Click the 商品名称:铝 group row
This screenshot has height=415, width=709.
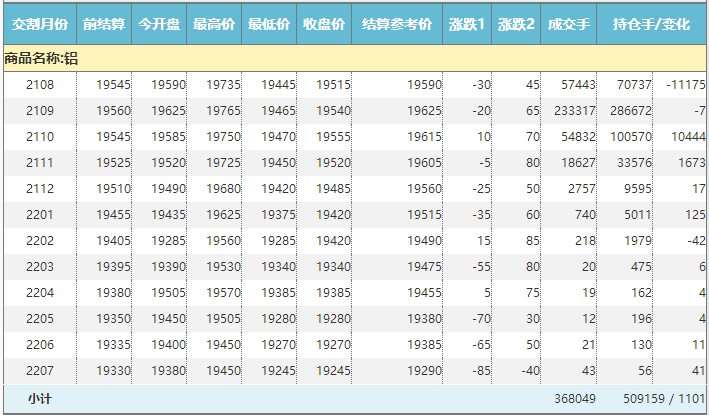pyautogui.click(x=42, y=59)
